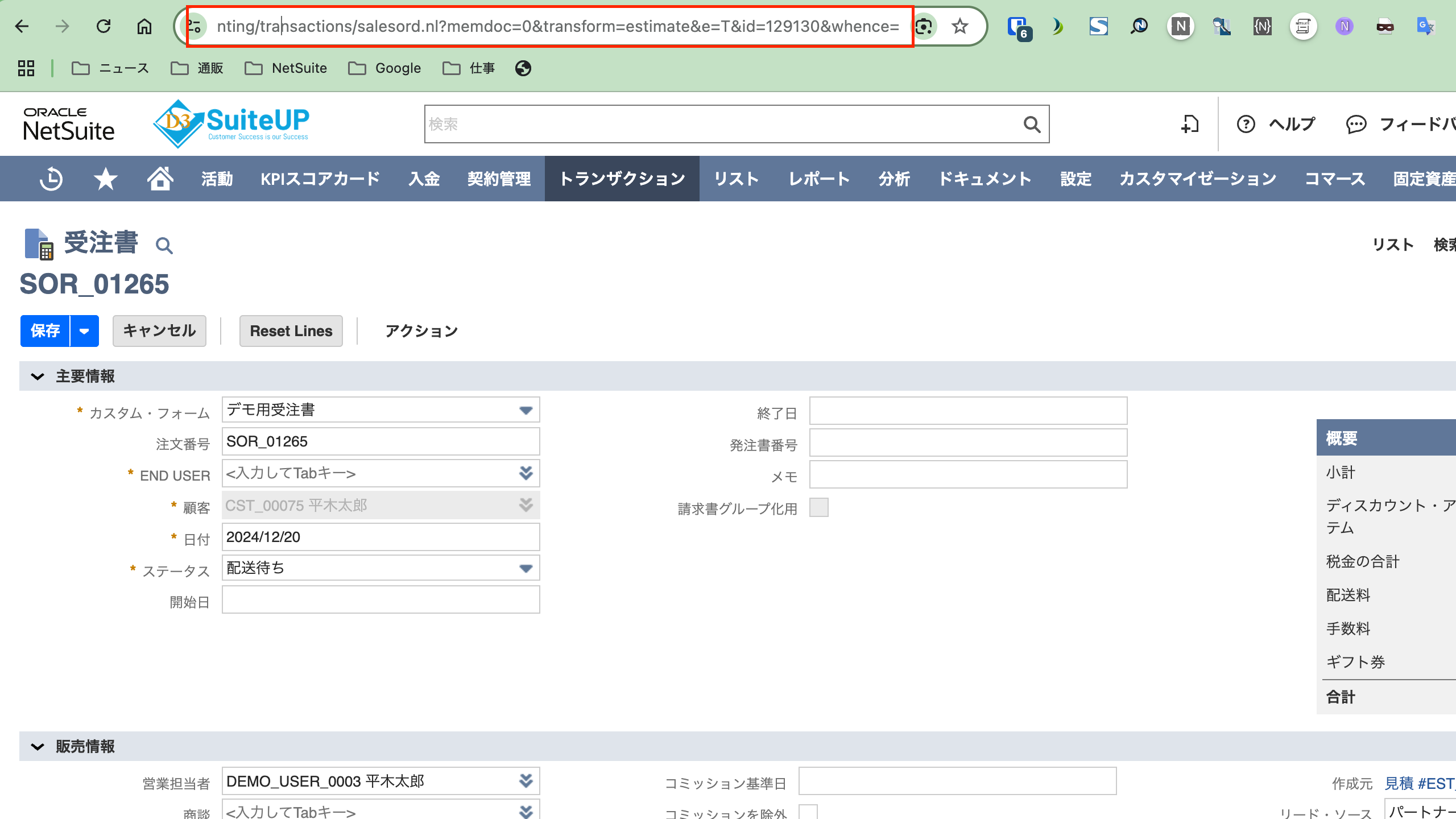Screen dimensions: 1456x819
Task: Open the レポート menu
Action: click(x=819, y=179)
